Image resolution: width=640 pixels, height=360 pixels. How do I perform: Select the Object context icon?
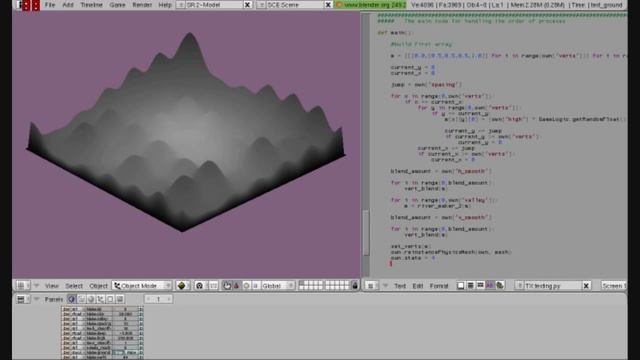[100, 299]
